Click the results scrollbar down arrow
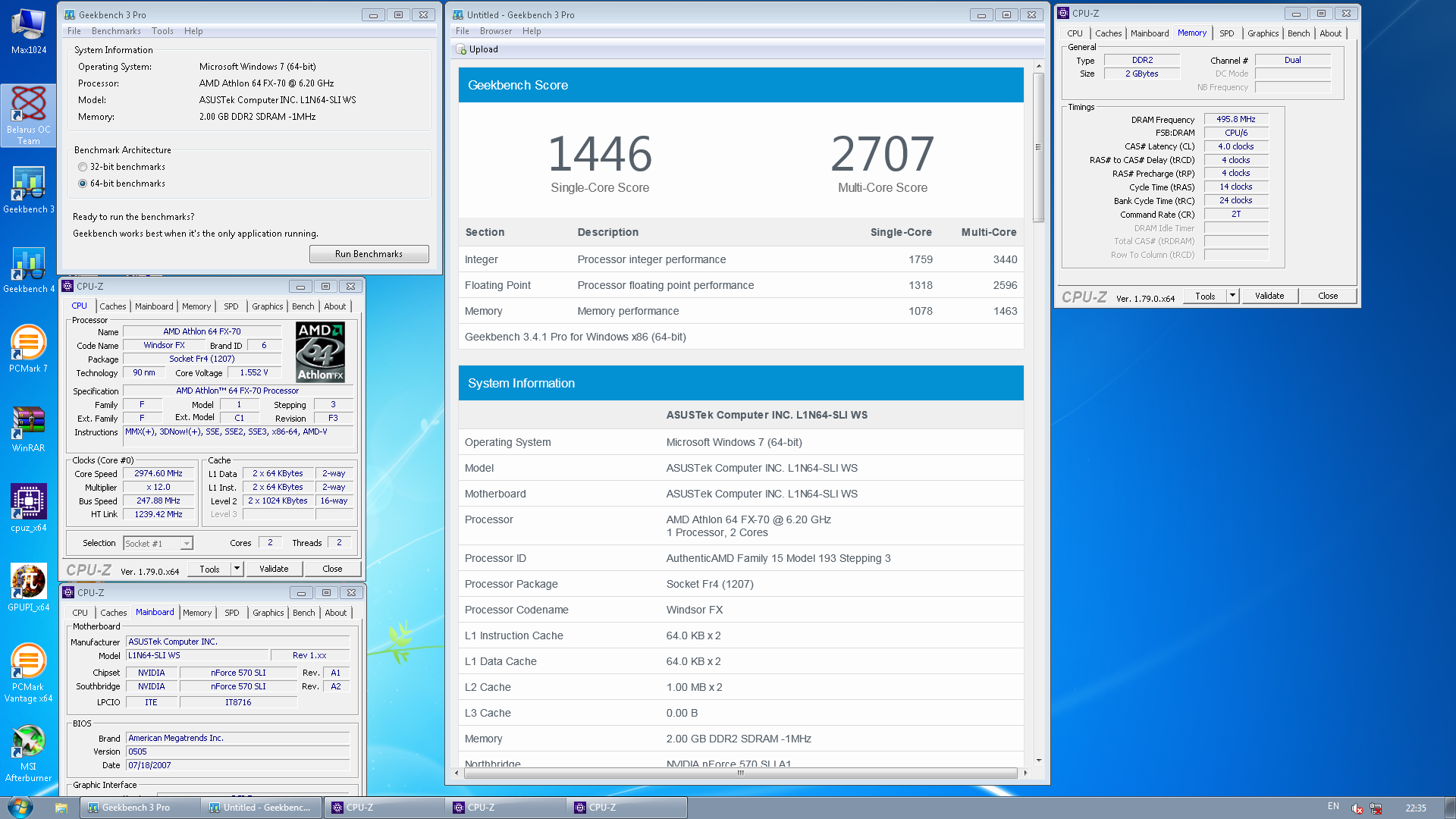Screen dimensions: 1456x819 (x=1038, y=761)
